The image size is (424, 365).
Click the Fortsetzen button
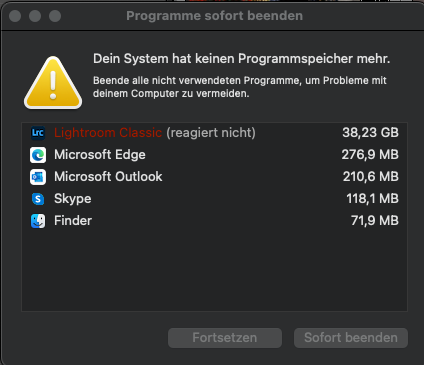click(225, 338)
